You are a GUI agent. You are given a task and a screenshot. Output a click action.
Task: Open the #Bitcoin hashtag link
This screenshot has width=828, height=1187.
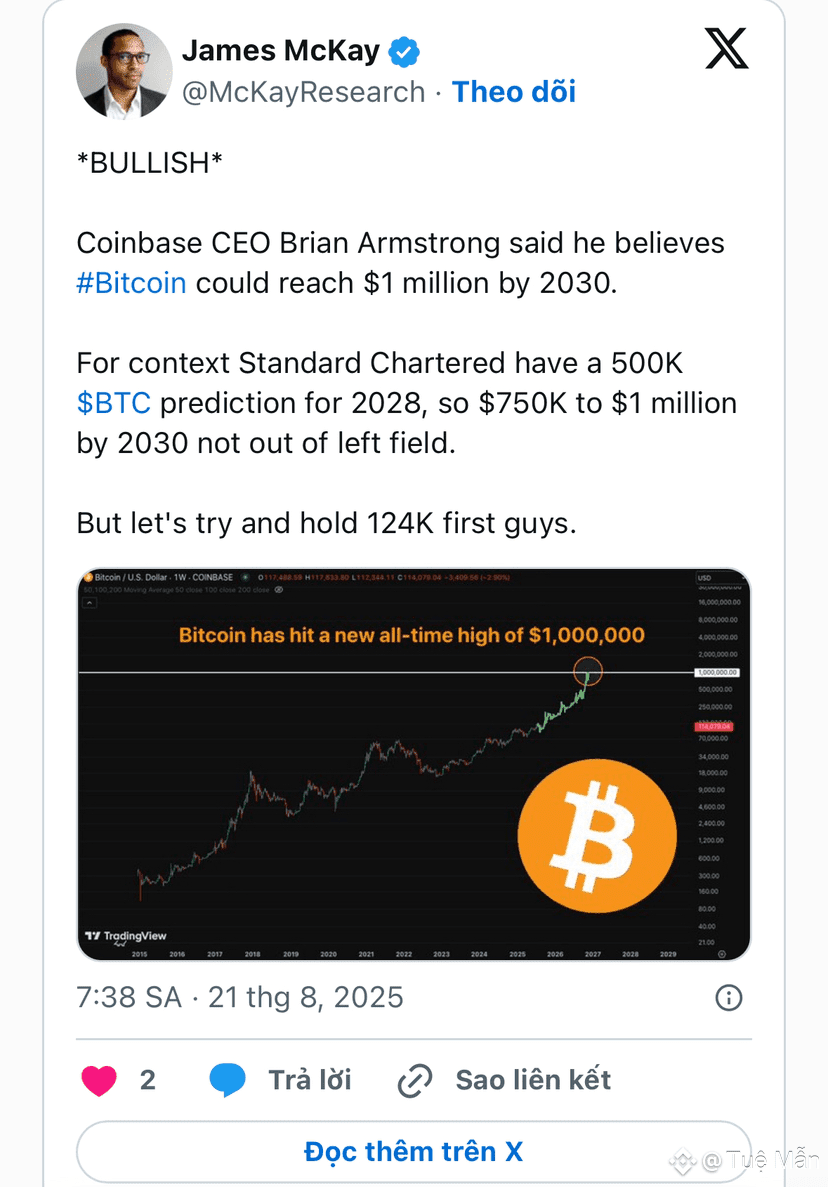coord(132,283)
